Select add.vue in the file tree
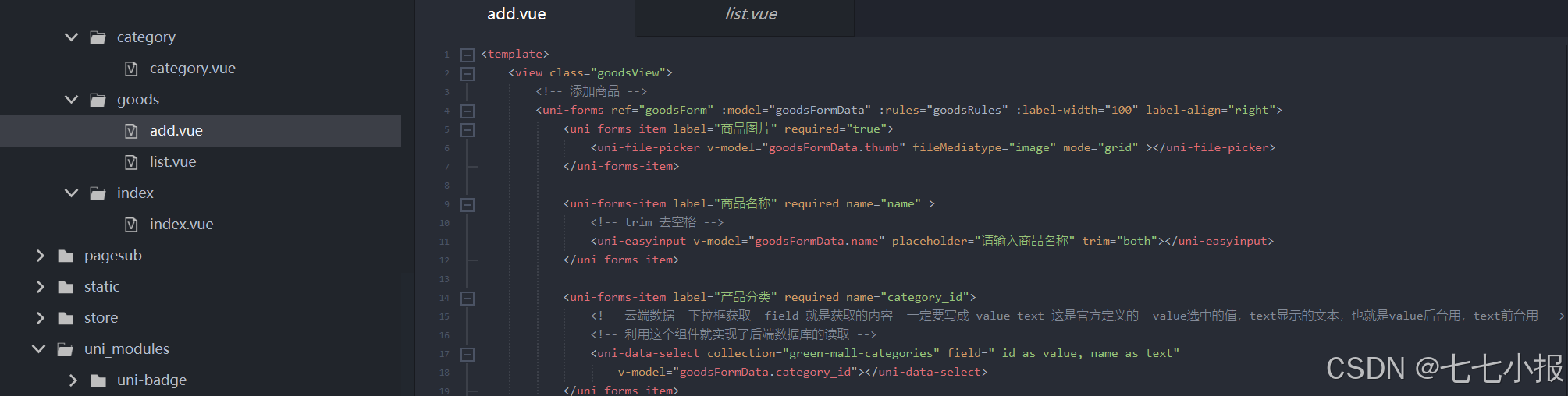 tap(176, 131)
